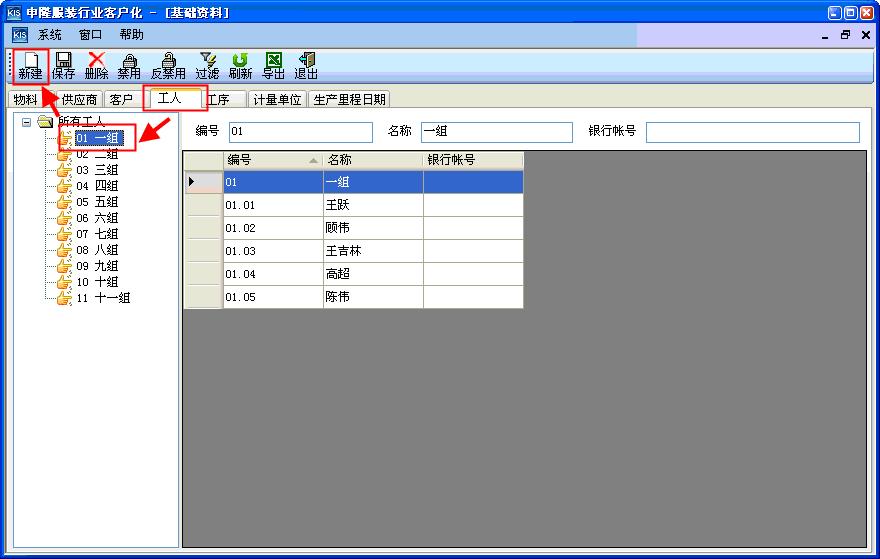Click the 名称 text field
Viewport: 880px width, 559px height.
(x=496, y=132)
